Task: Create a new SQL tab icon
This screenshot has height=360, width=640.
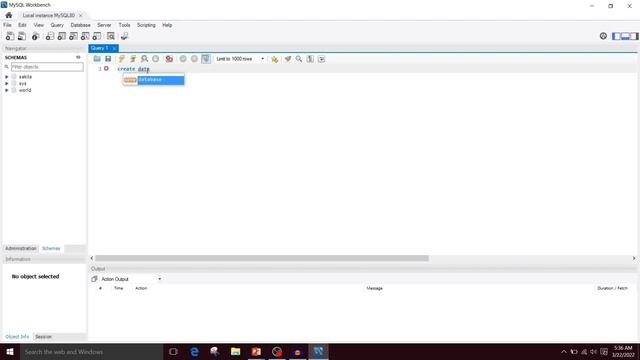Action: 10,36
